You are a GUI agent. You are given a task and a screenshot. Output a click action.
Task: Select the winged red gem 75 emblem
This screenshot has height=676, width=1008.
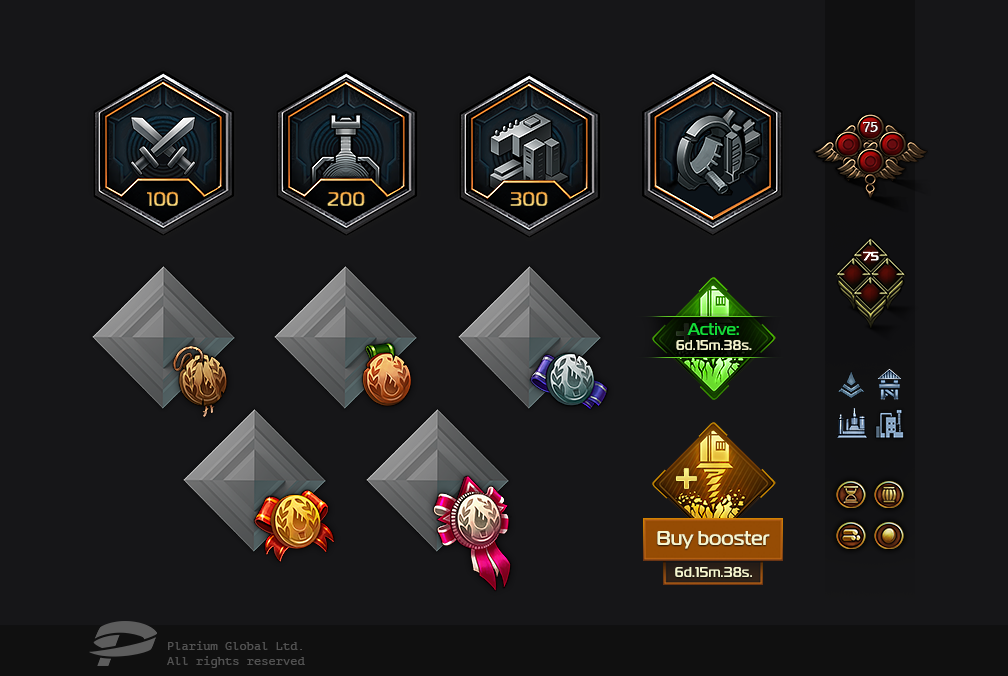click(x=870, y=155)
